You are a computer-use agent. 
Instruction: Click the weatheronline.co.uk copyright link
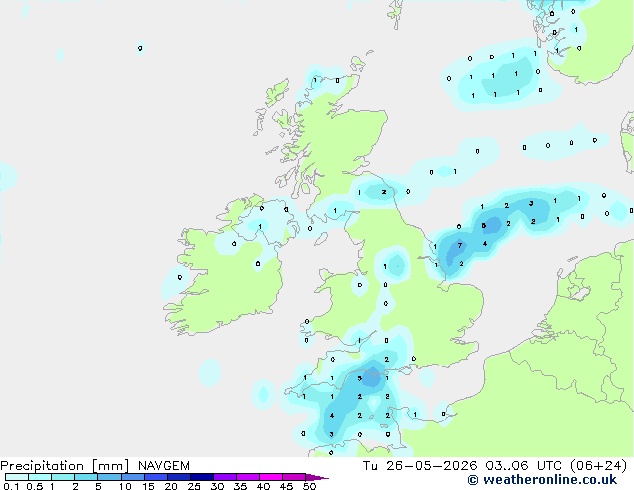[542, 480]
